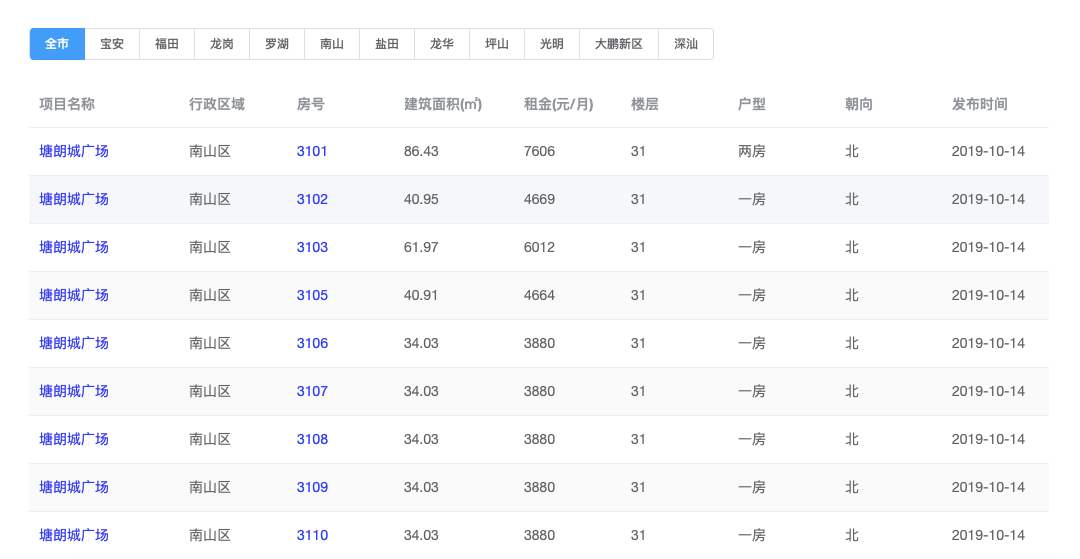Screen dimensions: 1080x559
Task: Open 塘朗城广场 link in room 3101 row
Action: 74,151
